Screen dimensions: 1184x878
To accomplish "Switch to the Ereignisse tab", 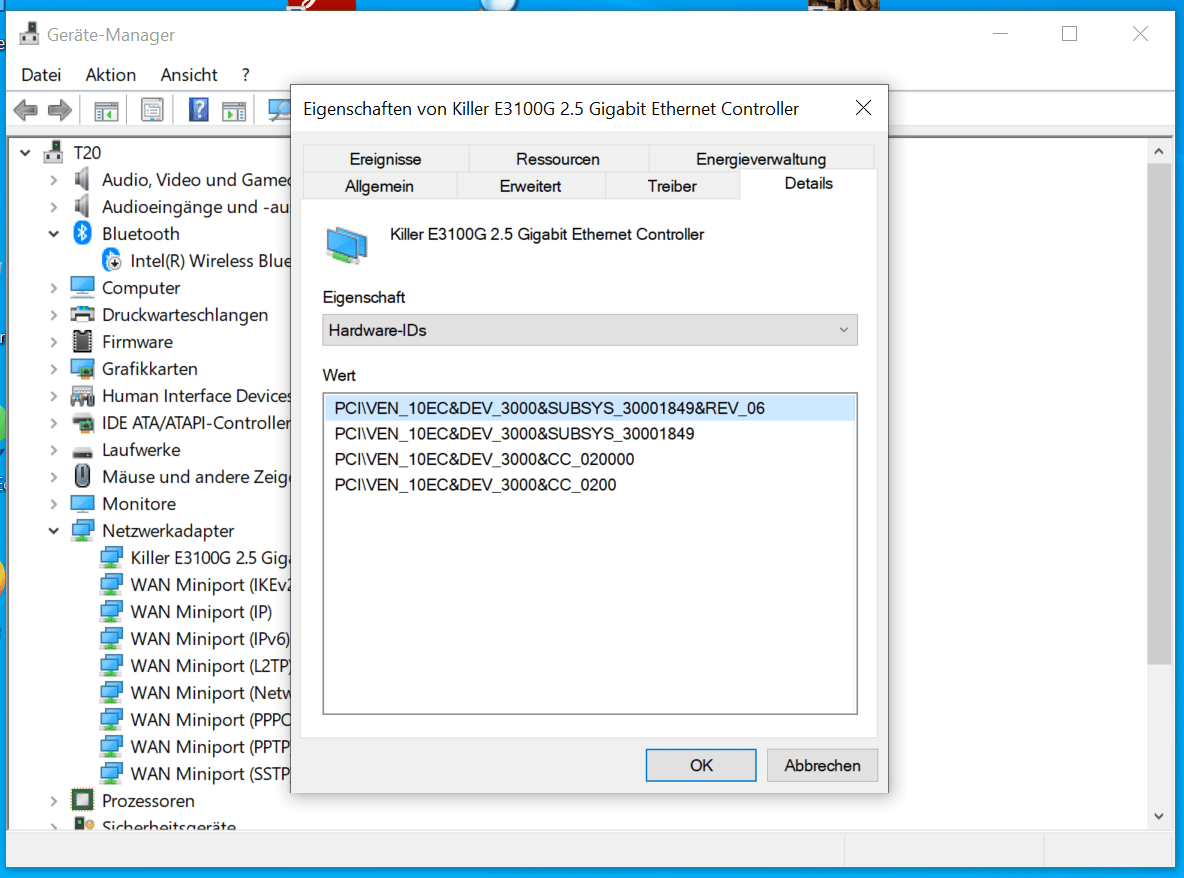I will pos(385,159).
